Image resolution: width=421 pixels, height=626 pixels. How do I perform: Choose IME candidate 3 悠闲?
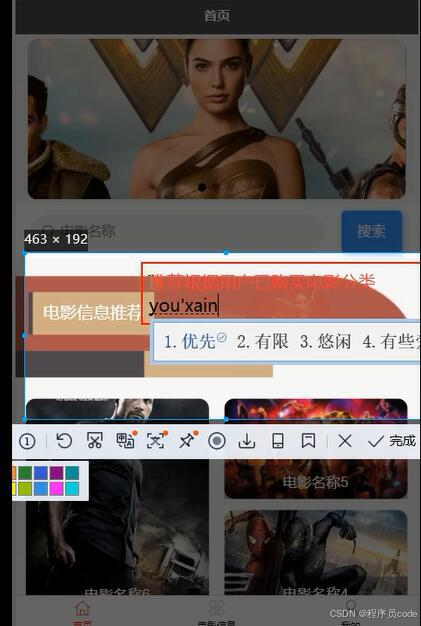point(326,342)
